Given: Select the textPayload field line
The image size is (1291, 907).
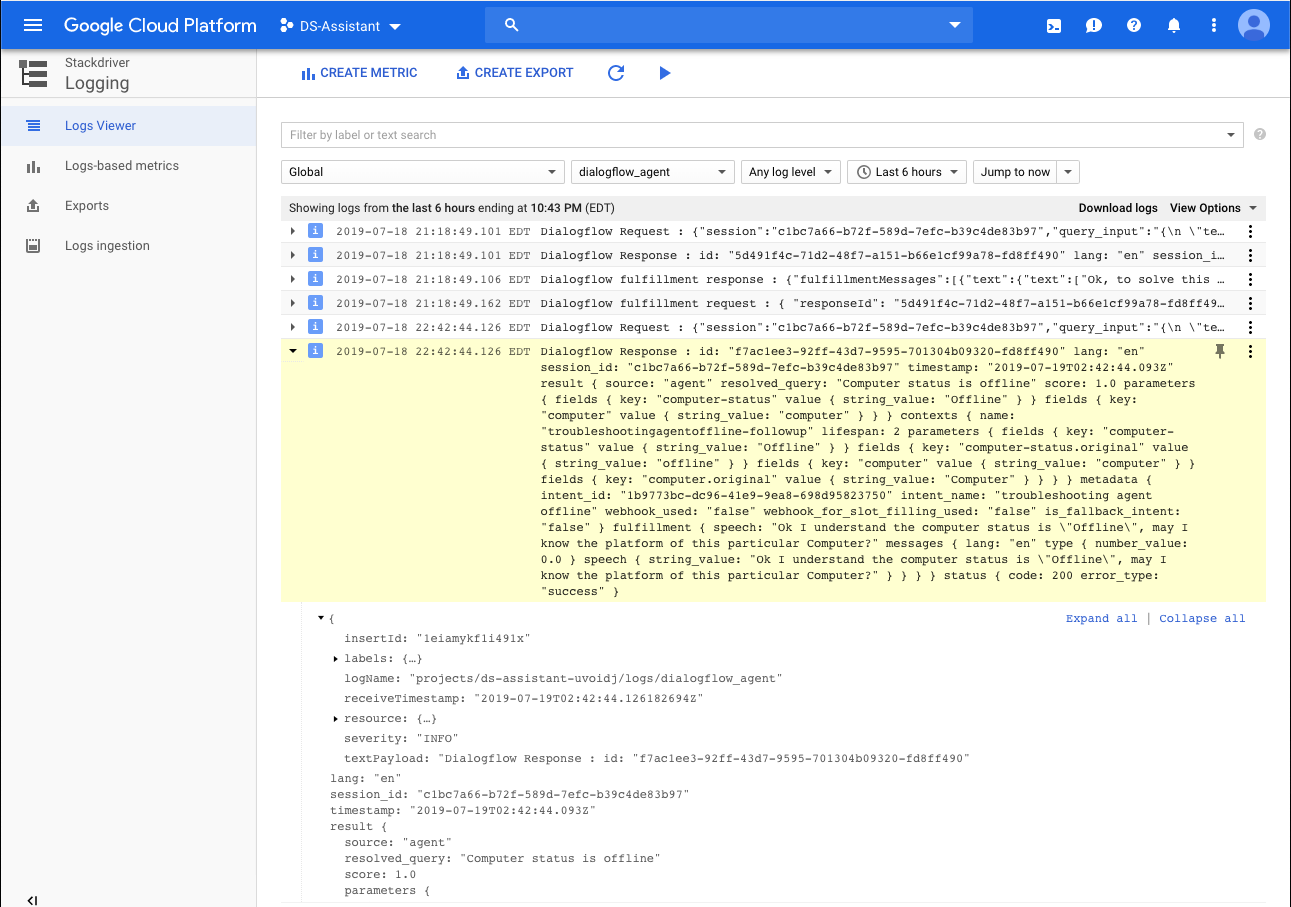Looking at the screenshot, I should 657,758.
